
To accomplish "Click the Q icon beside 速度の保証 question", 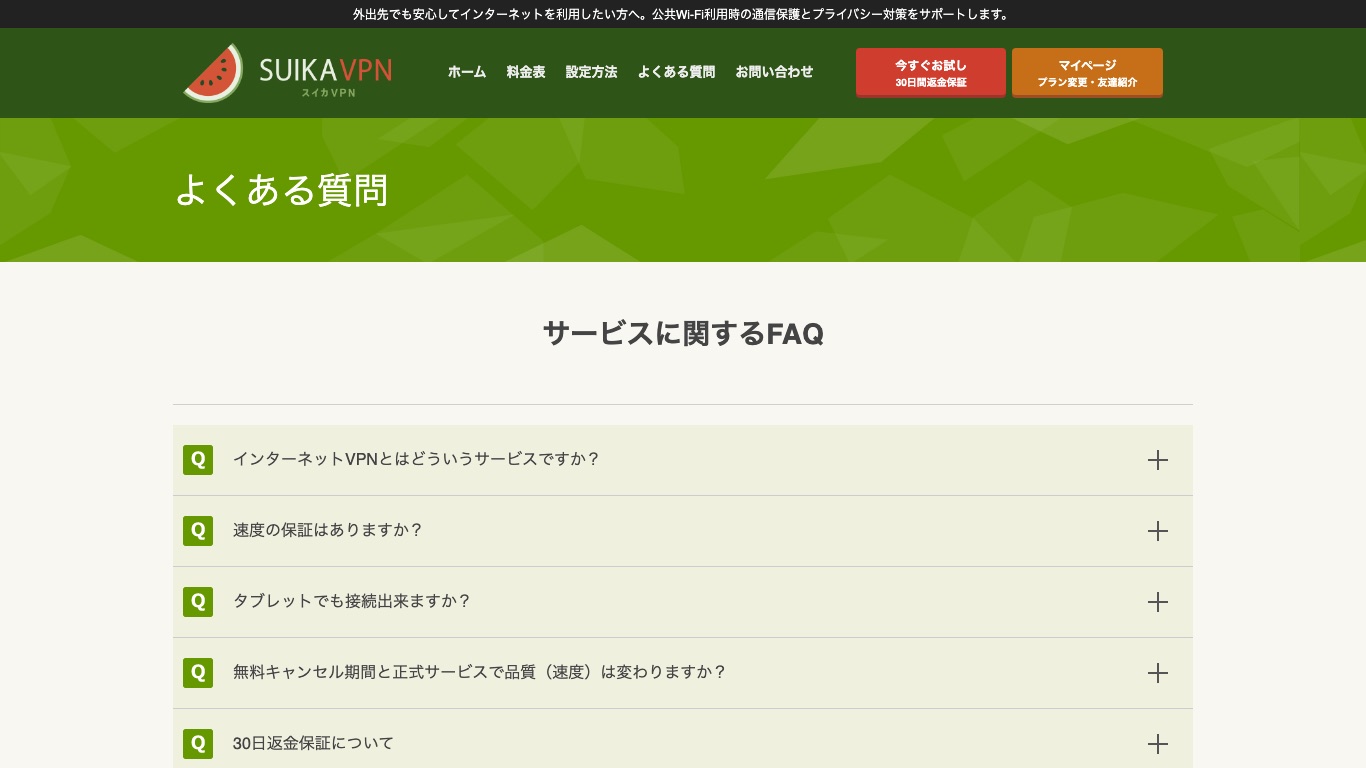I will pos(198,531).
